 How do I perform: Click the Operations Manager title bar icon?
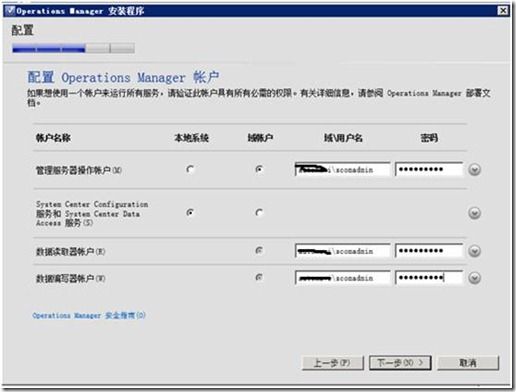[x=10, y=11]
